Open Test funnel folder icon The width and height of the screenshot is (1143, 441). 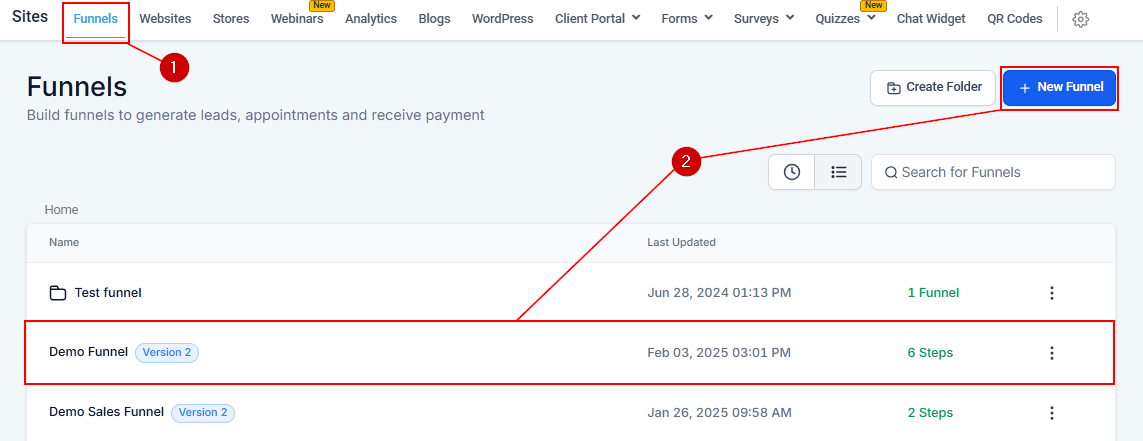(58, 293)
